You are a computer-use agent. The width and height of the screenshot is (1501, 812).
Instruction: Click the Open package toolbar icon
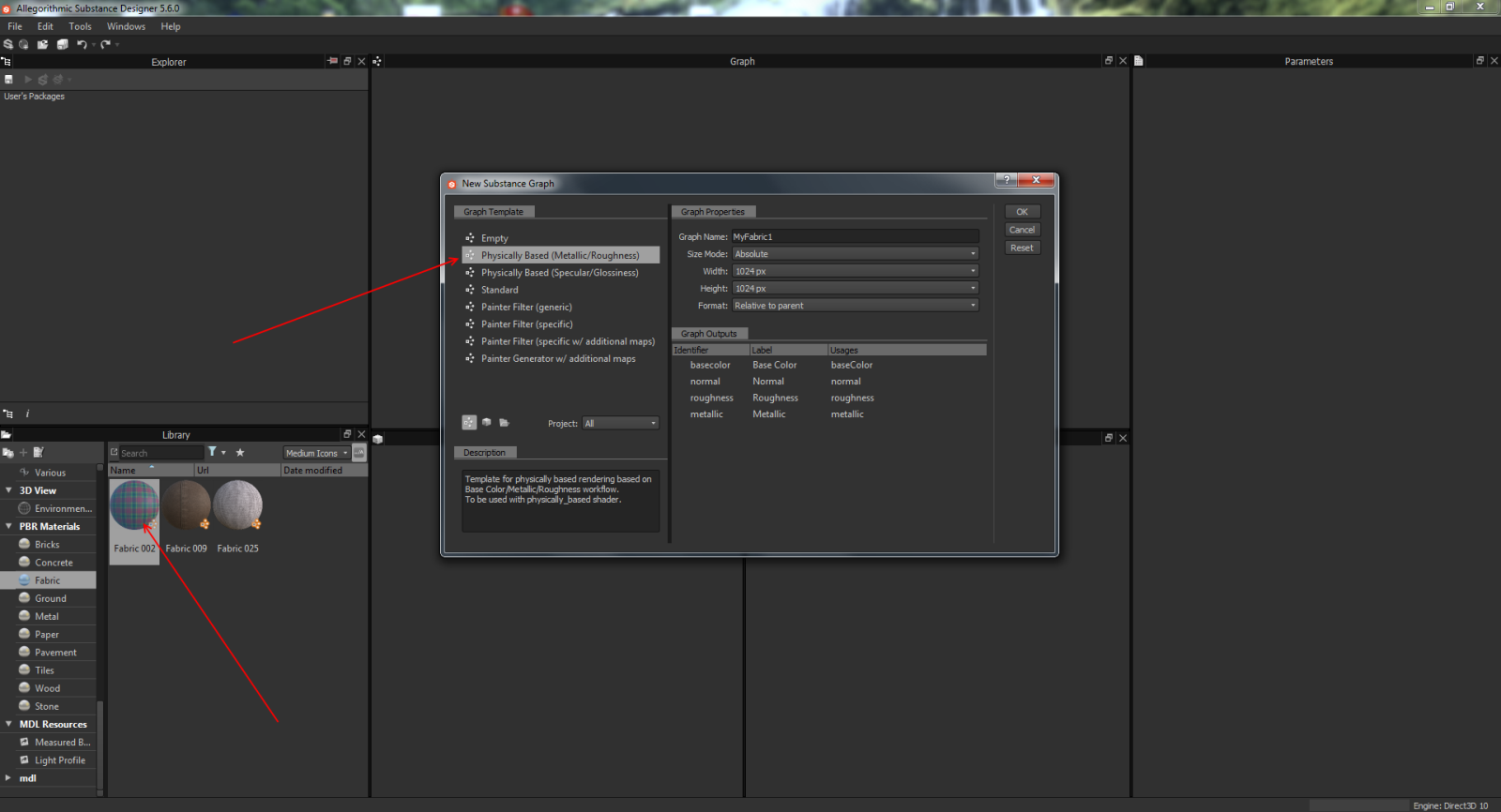tap(42, 44)
